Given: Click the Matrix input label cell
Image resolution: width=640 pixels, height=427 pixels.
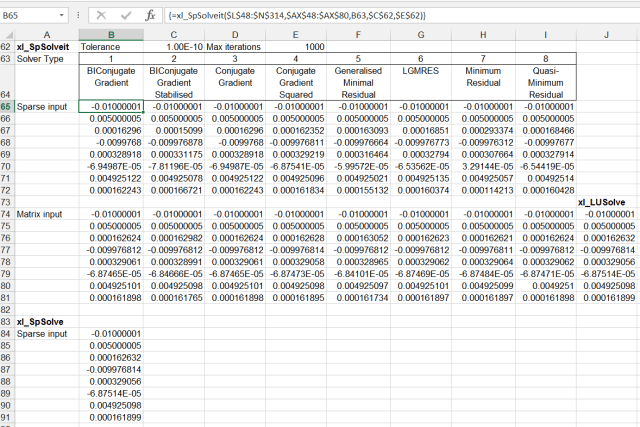Looking at the screenshot, I should pos(47,214).
